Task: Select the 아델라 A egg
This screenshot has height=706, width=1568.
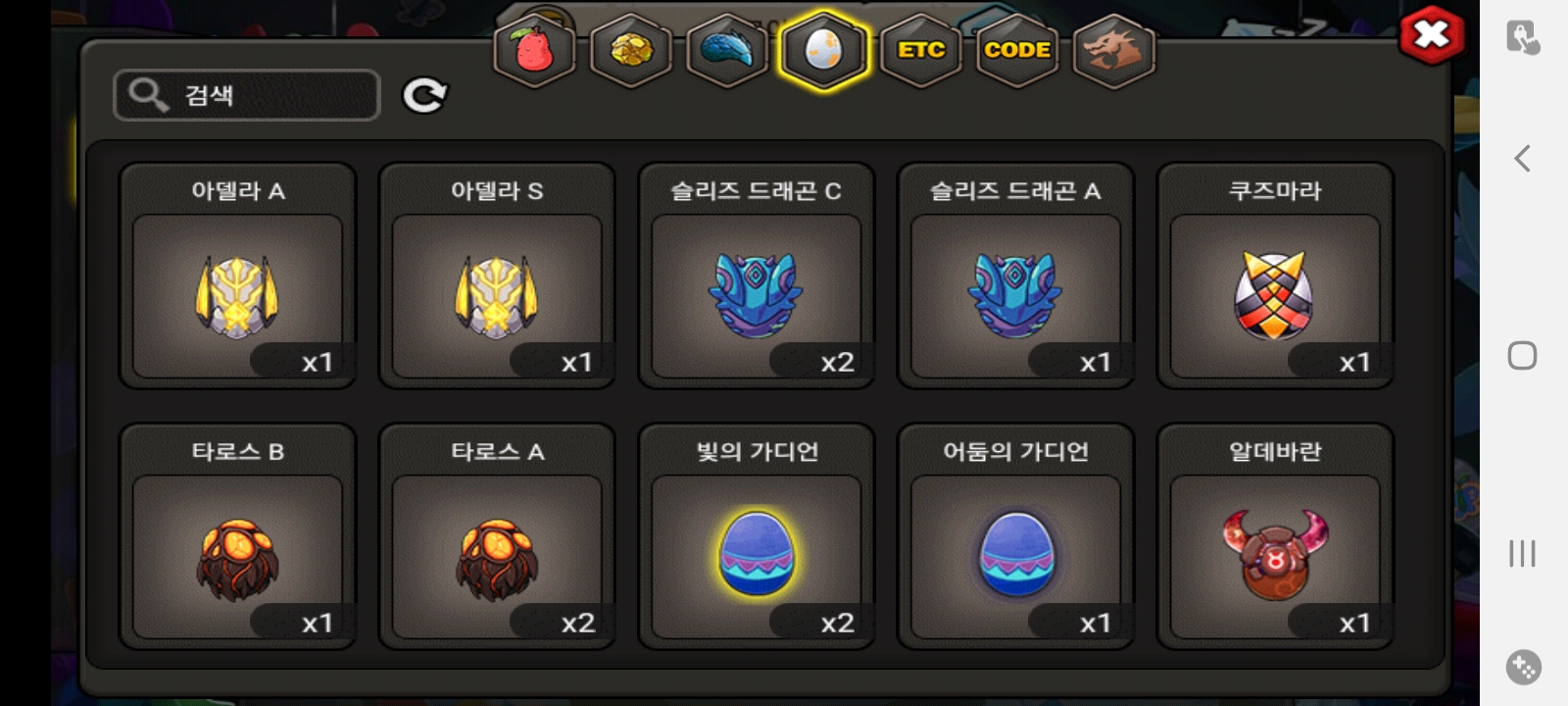Action: tap(237, 276)
